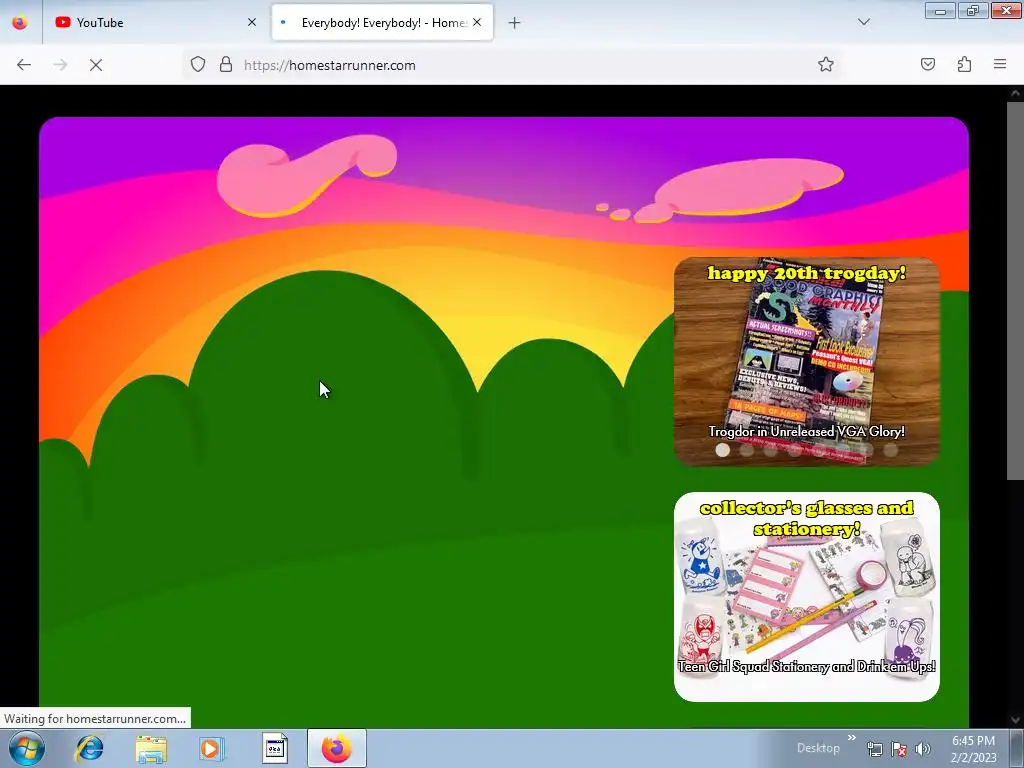This screenshot has height=768, width=1024.
Task: Click the Trogdor in Unreleased VGA Glory! caption
Action: coord(807,431)
